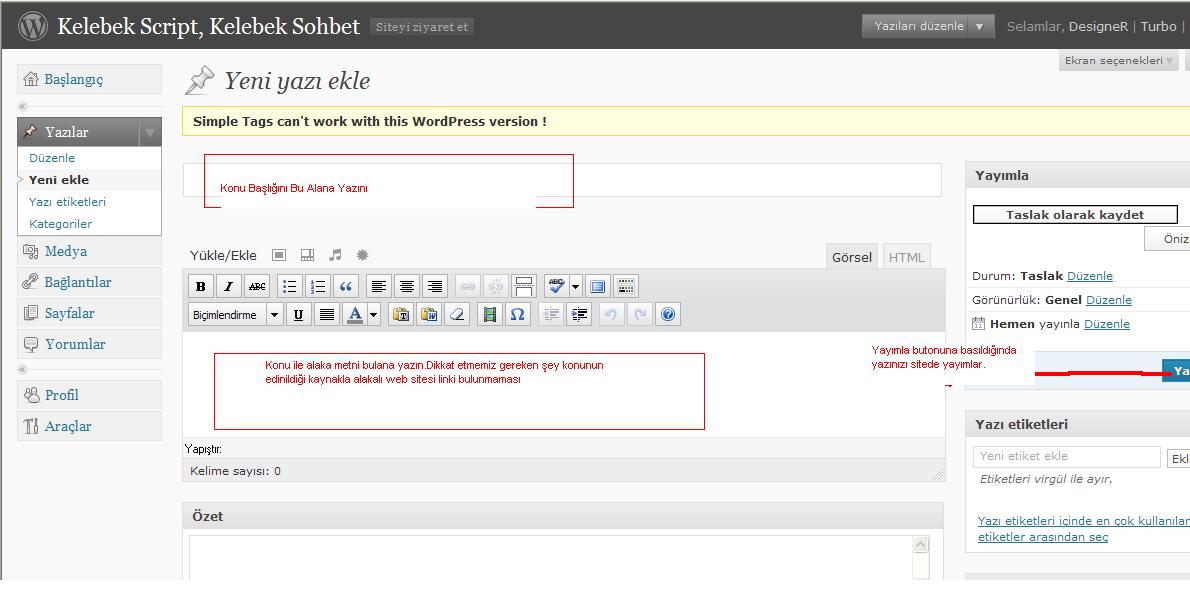This screenshot has width=1190, height=589.
Task: Run the ABC spell checker
Action: [x=556, y=286]
